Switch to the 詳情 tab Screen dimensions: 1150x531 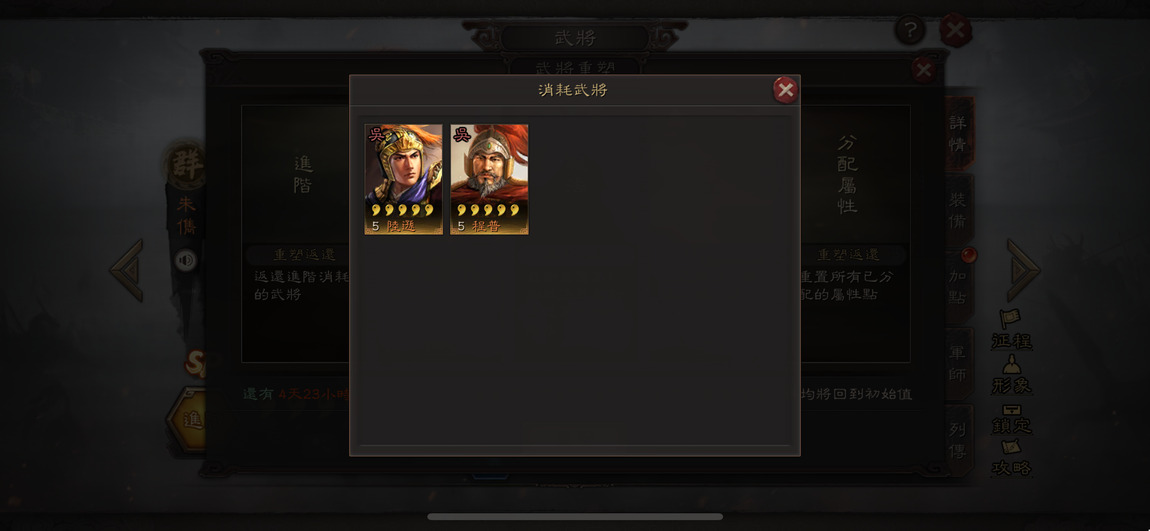tap(958, 133)
